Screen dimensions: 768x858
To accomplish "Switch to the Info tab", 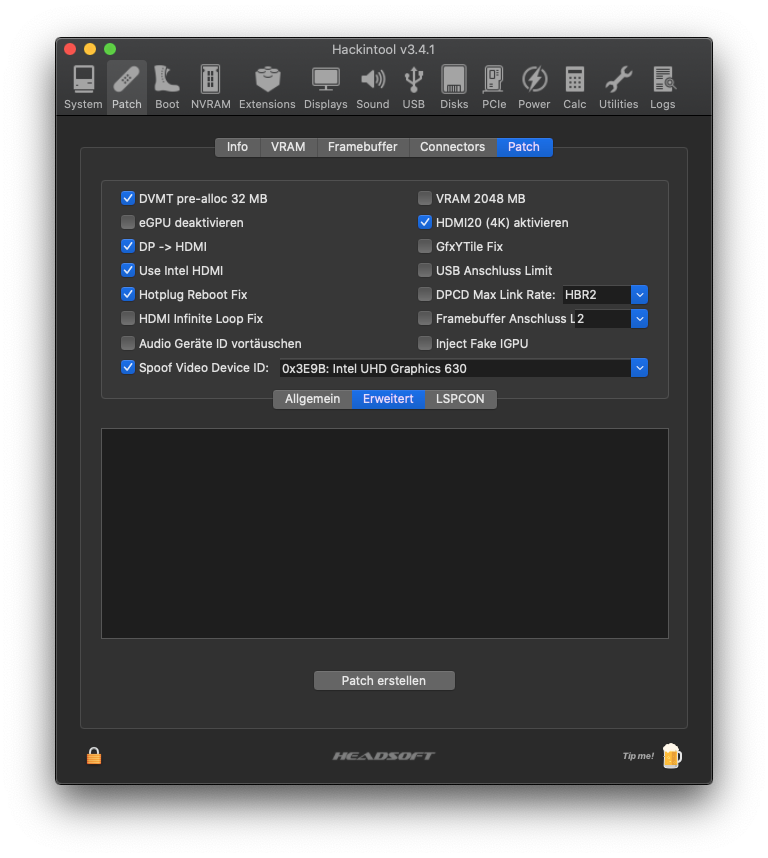I will [x=237, y=147].
